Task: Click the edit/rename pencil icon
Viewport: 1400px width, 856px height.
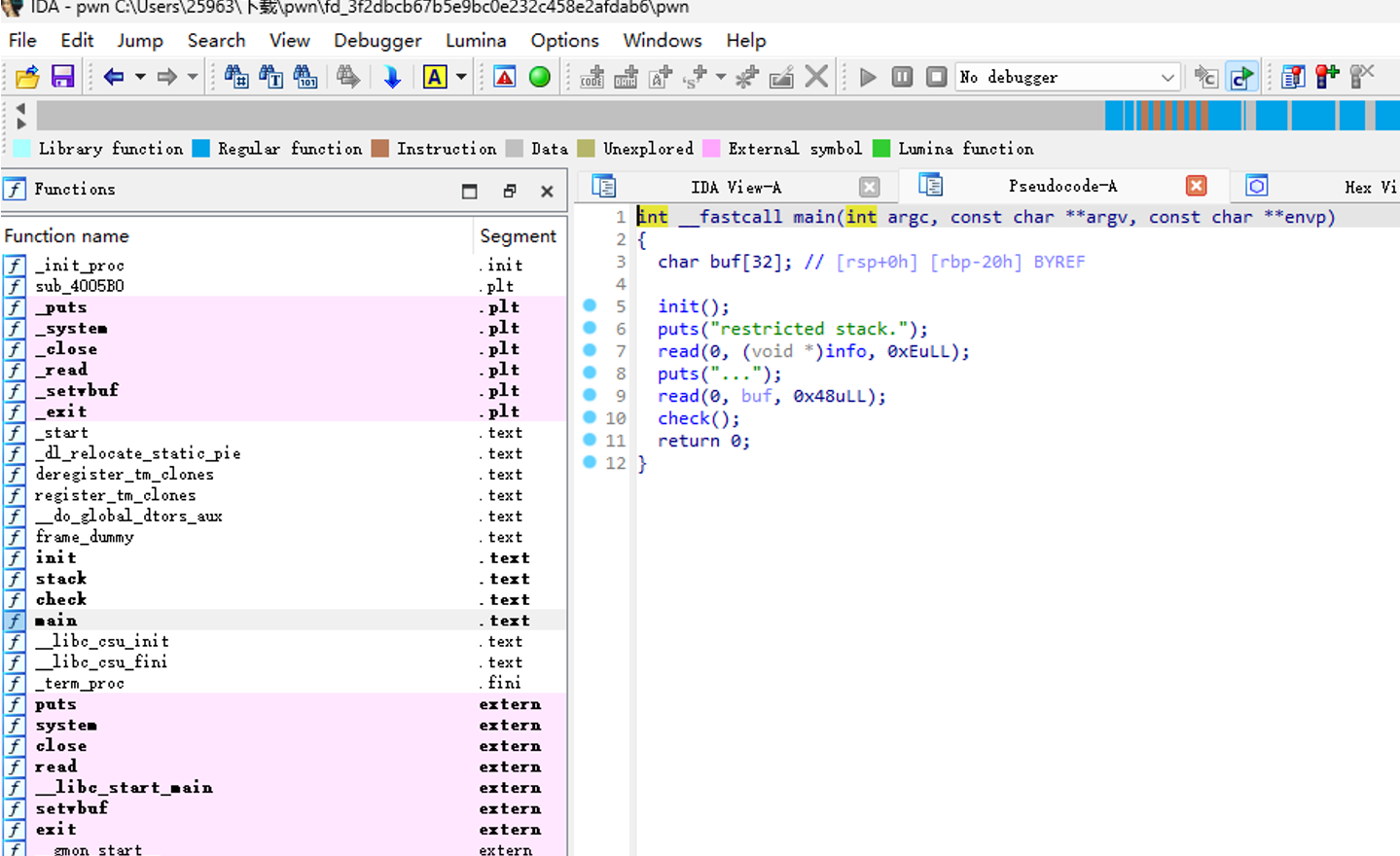Action: click(781, 77)
